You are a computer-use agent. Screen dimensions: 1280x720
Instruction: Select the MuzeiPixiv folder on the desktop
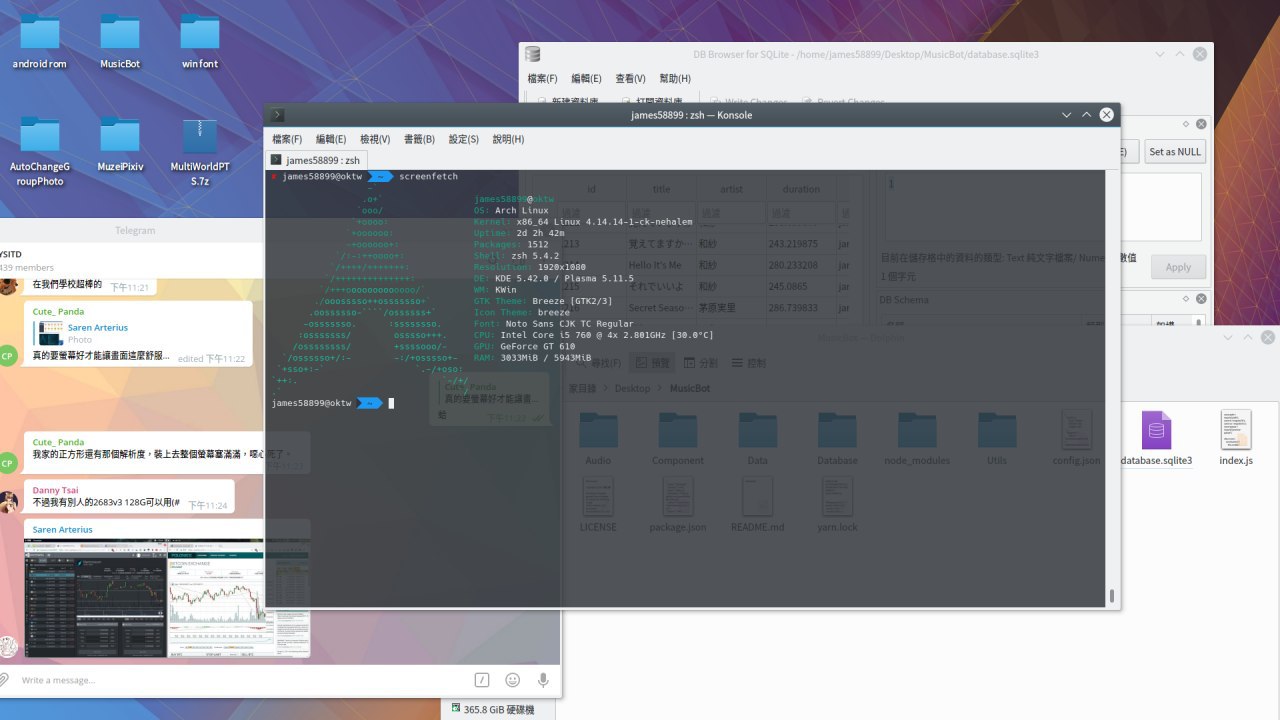[x=120, y=145]
